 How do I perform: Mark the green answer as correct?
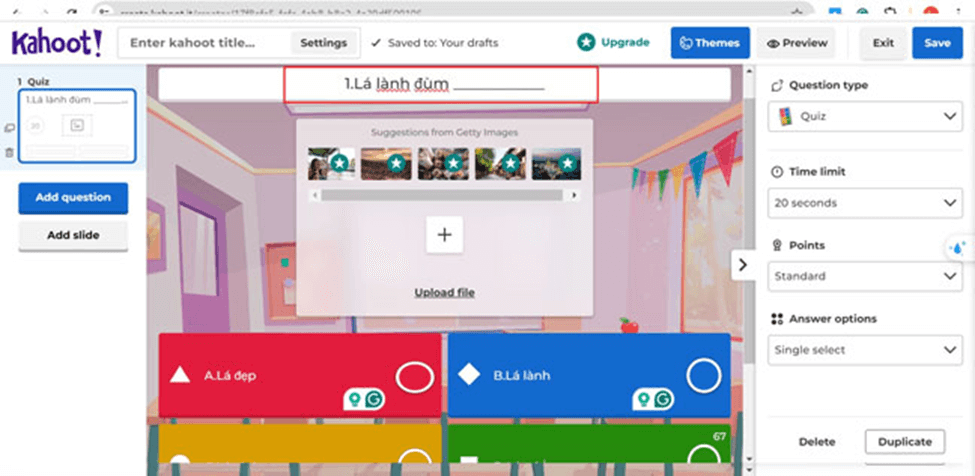click(704, 456)
